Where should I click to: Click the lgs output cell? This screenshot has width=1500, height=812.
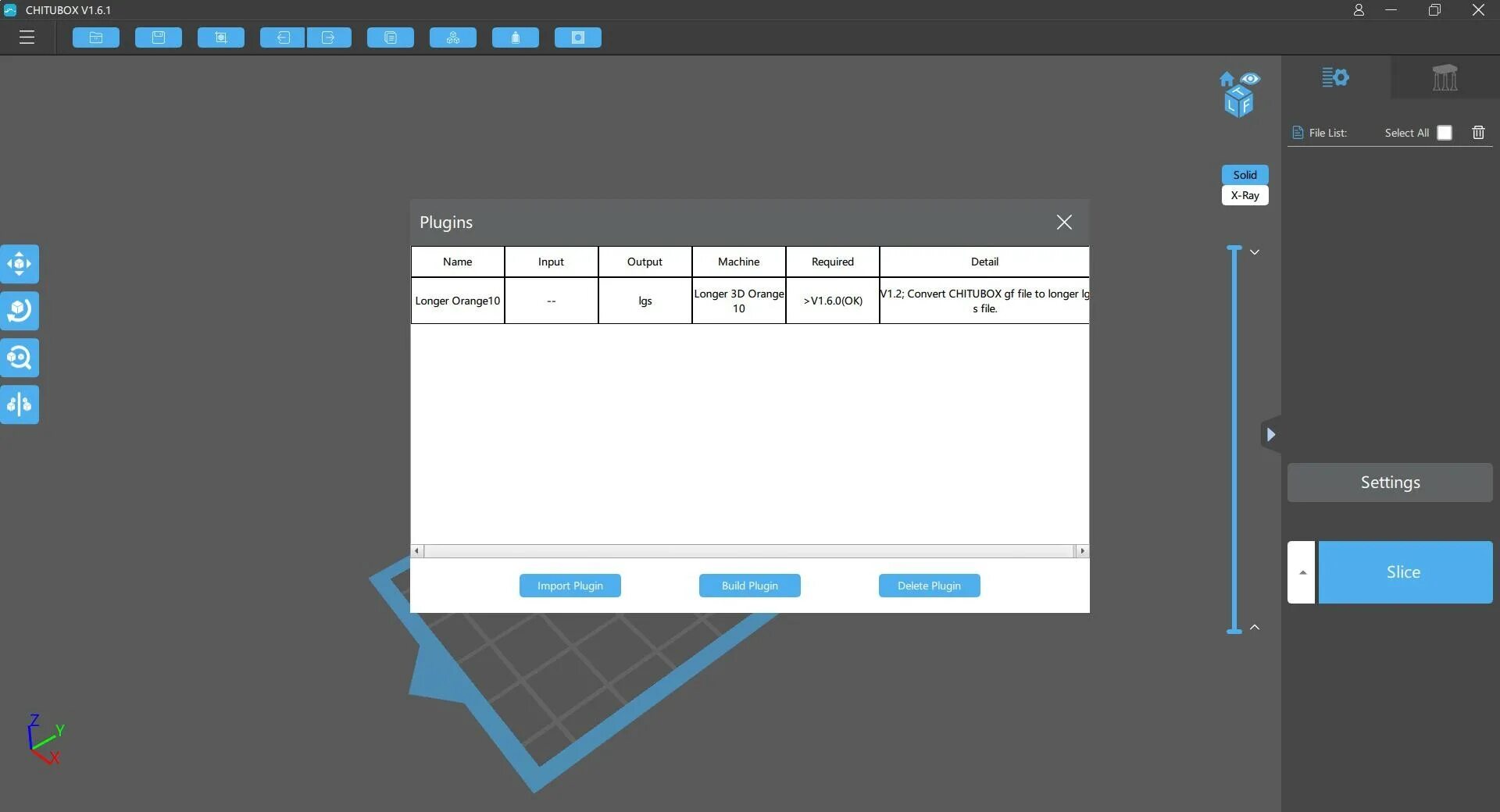pyautogui.click(x=645, y=301)
